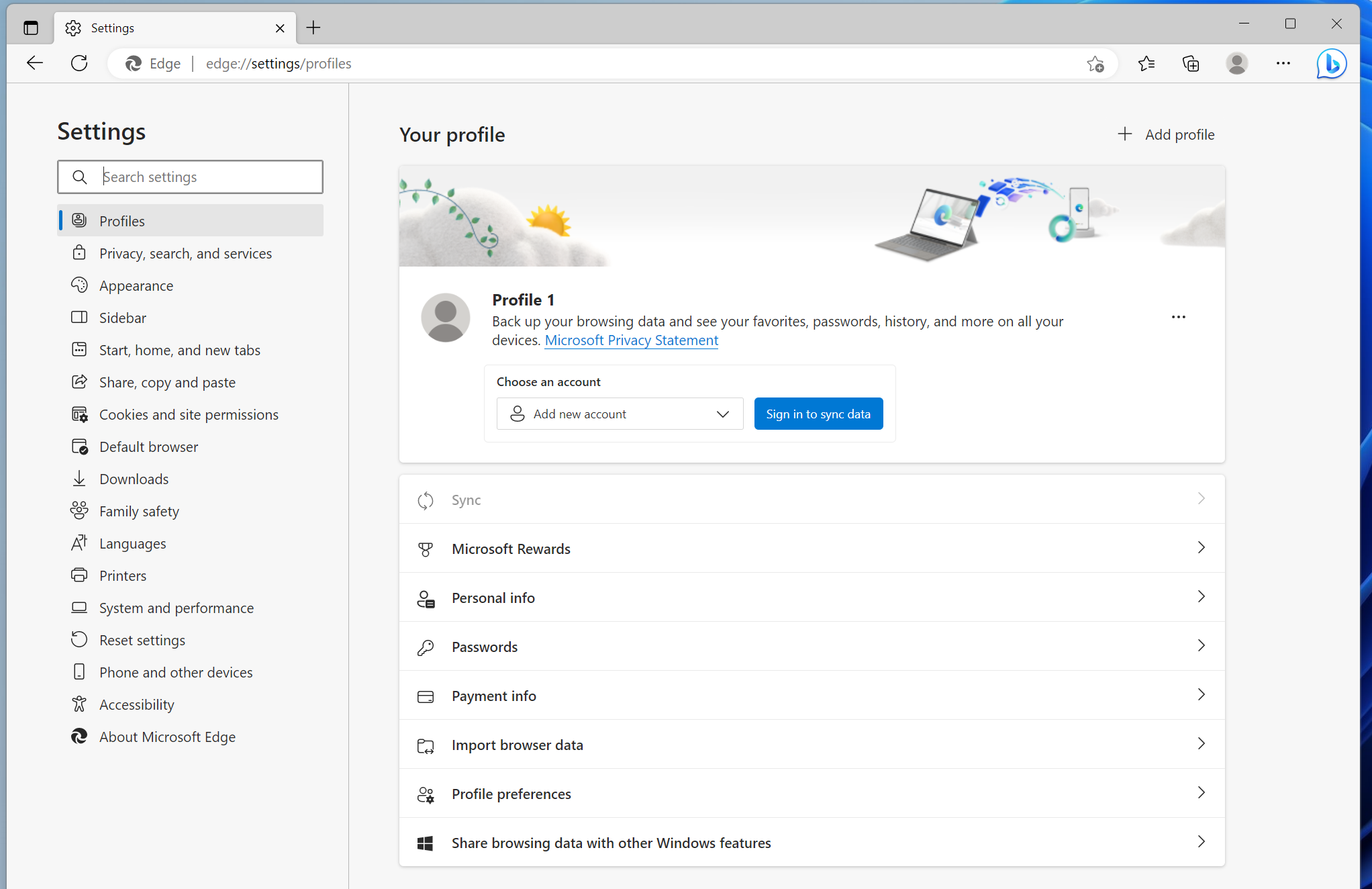This screenshot has height=889, width=1372.
Task: Open the Settings and more menu
Action: (1283, 63)
